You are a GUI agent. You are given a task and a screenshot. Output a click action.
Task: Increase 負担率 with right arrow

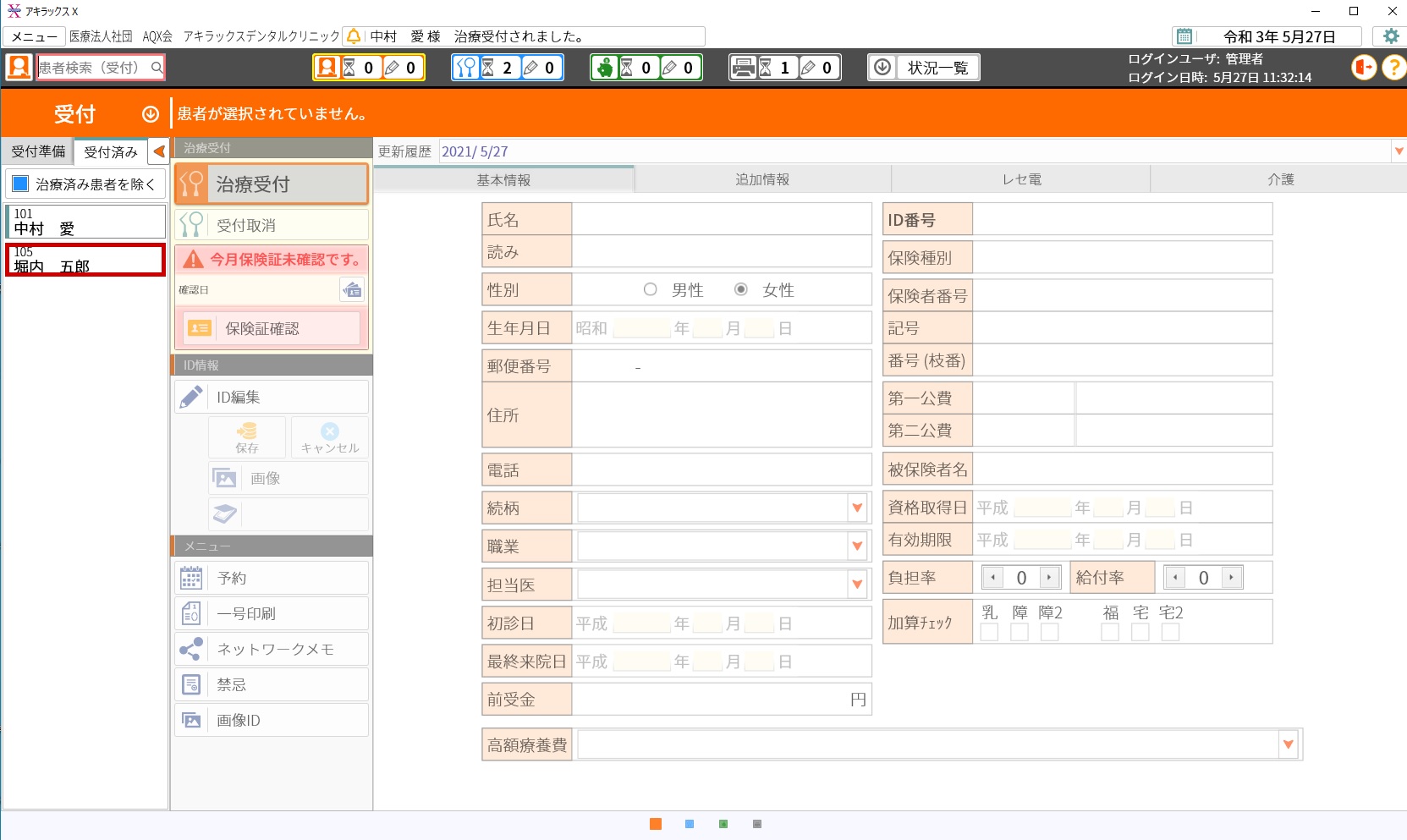(1049, 577)
